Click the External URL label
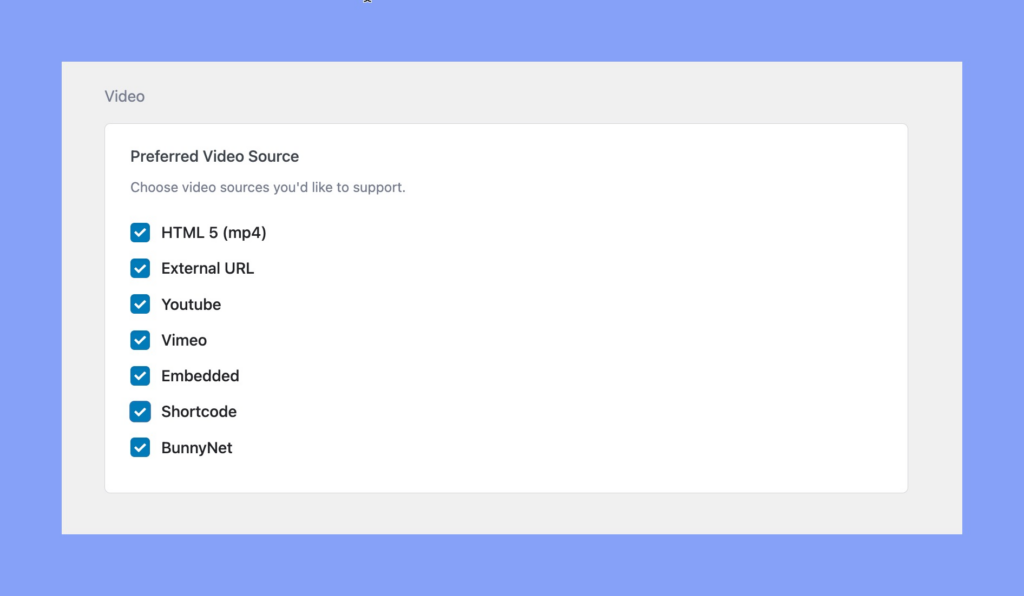Image resolution: width=1024 pixels, height=596 pixels. pos(208,268)
